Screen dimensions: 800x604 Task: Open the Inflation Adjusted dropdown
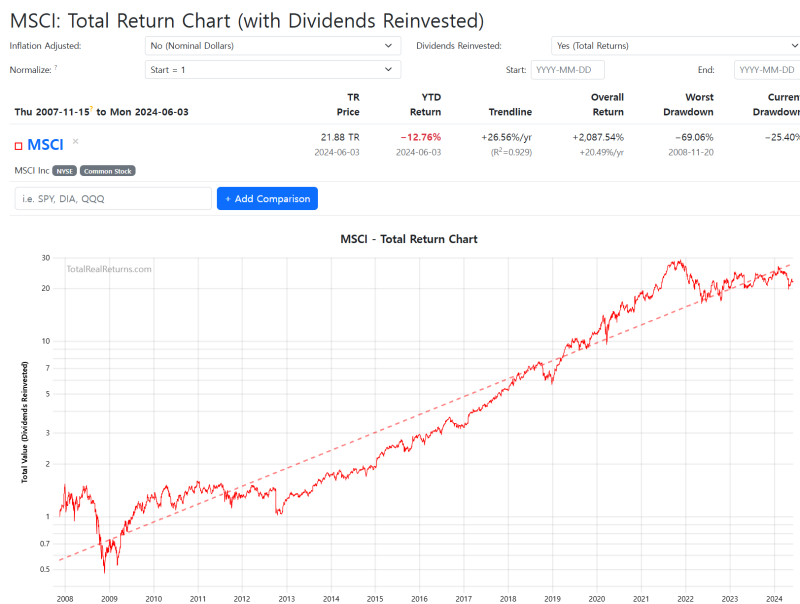pos(273,46)
